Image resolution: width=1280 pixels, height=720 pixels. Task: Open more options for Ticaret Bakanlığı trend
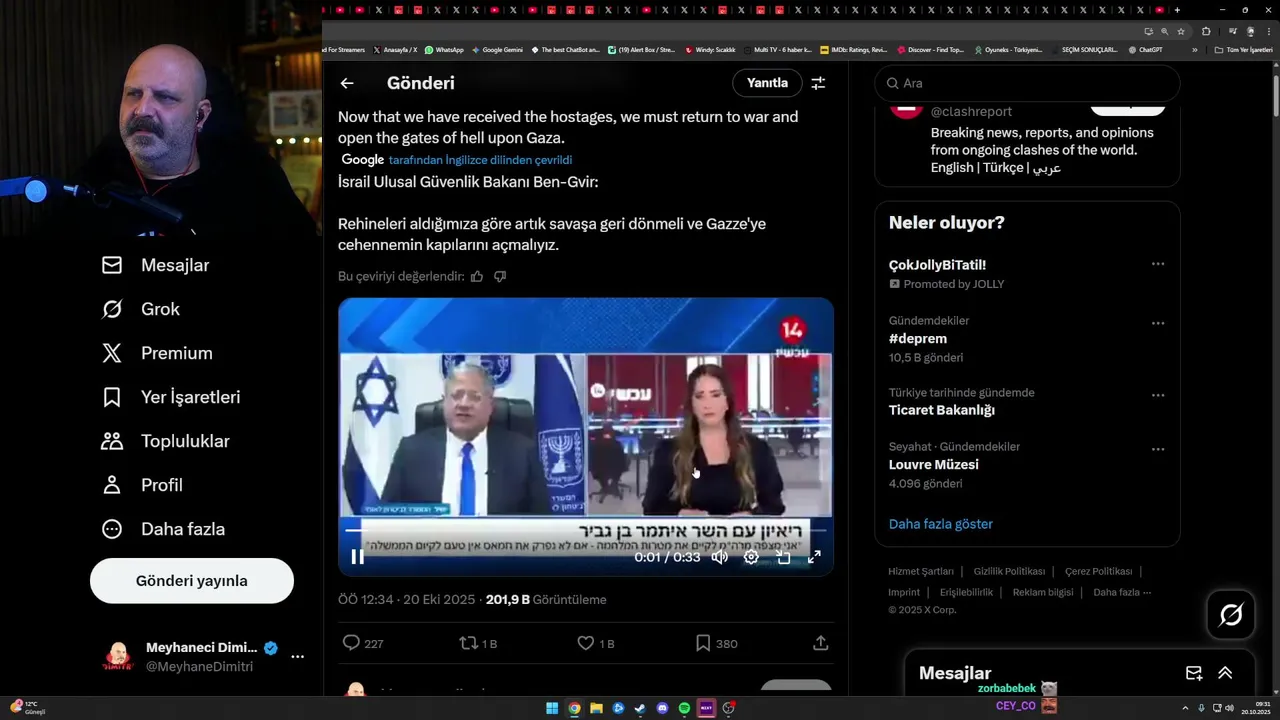tap(1158, 395)
